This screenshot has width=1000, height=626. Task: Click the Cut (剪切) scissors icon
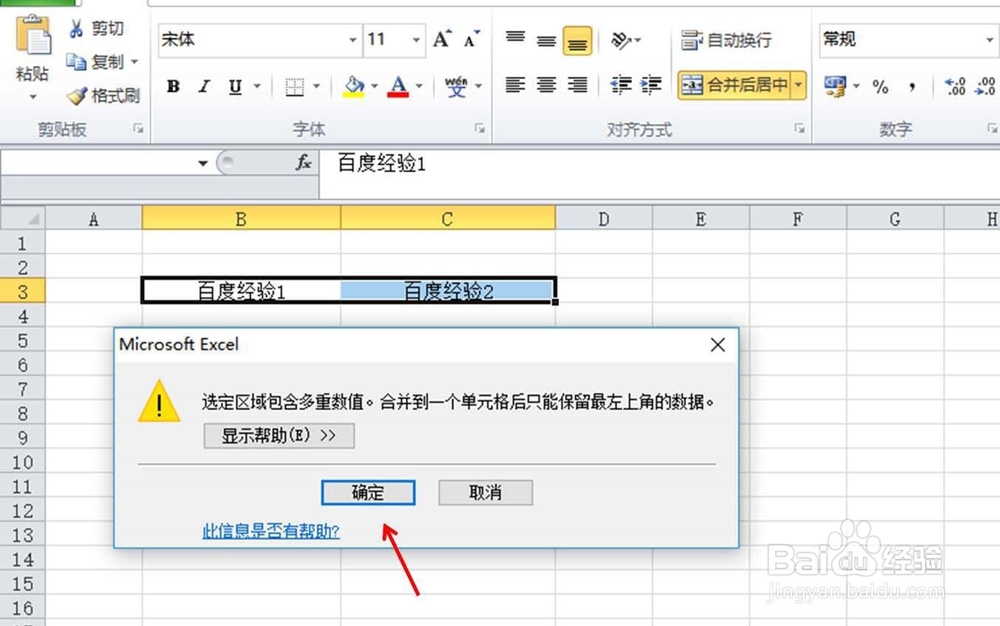(78, 29)
